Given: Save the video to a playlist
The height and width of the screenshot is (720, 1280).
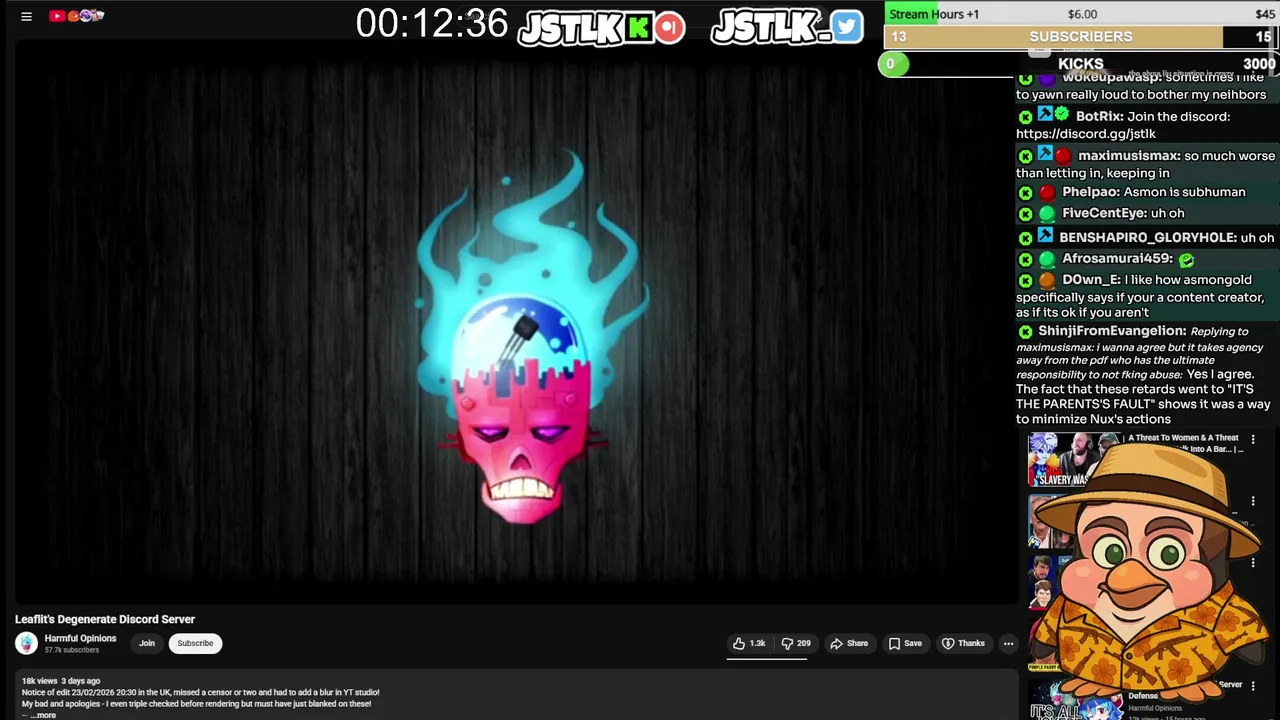Looking at the screenshot, I should tap(905, 643).
